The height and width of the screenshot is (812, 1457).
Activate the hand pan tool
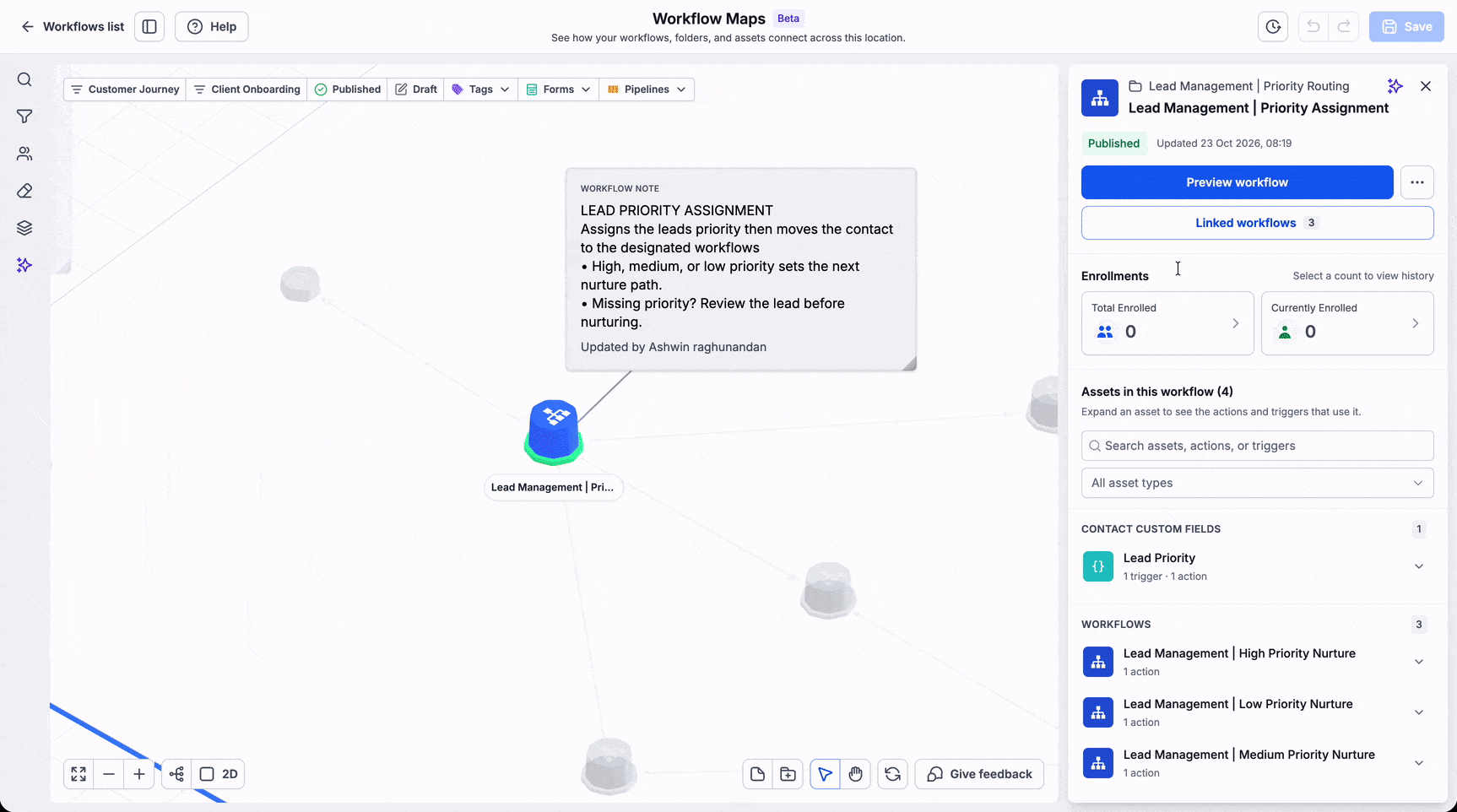(x=856, y=774)
